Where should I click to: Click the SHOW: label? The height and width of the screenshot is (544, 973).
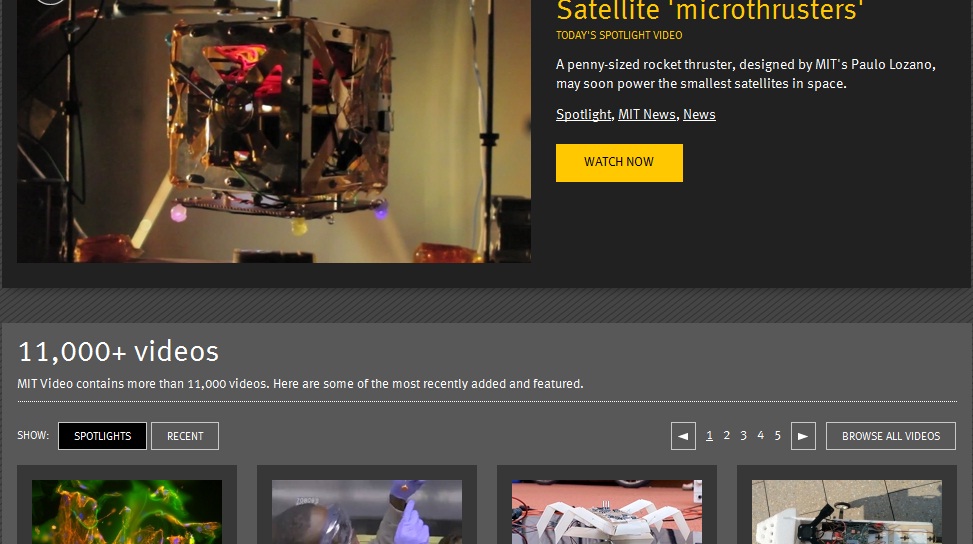[x=33, y=435]
